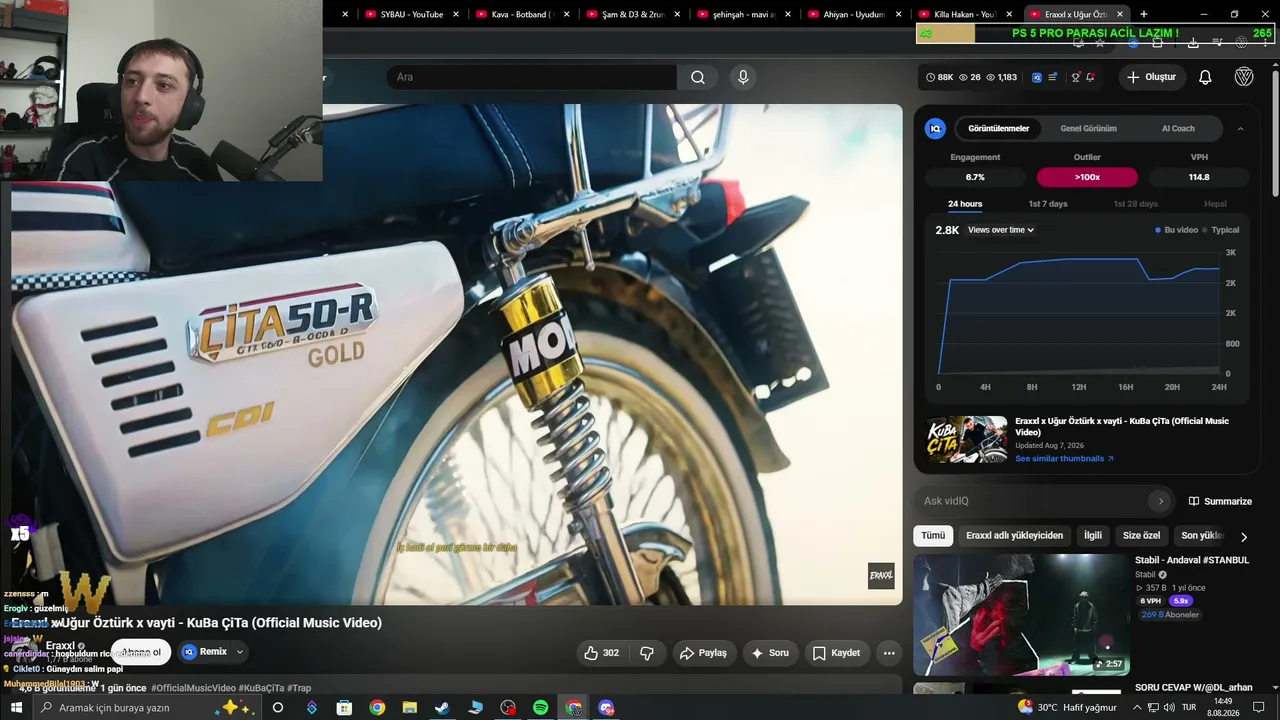Open the account avatar menu
The image size is (1280, 720).
click(x=1244, y=77)
